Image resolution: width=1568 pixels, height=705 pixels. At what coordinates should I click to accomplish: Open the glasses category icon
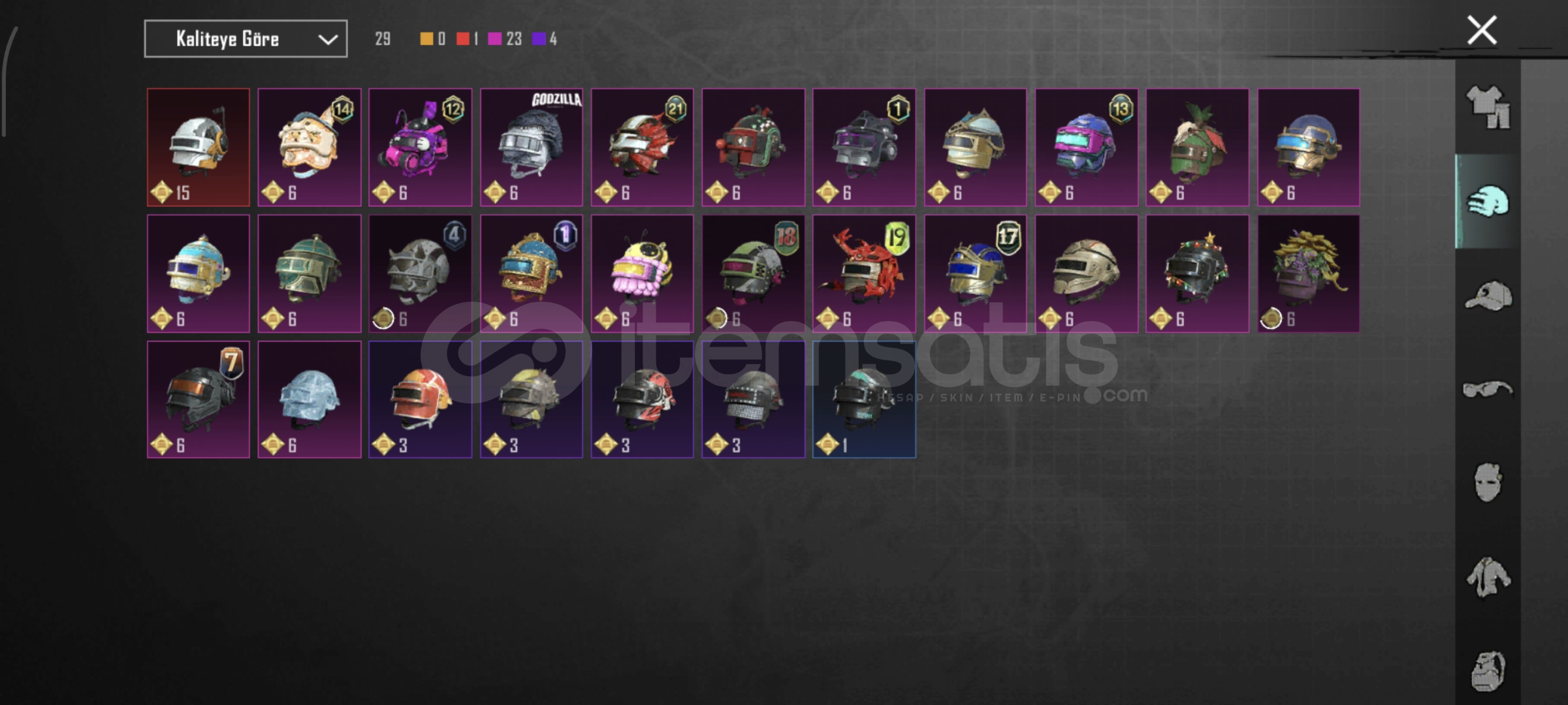pos(1488,389)
